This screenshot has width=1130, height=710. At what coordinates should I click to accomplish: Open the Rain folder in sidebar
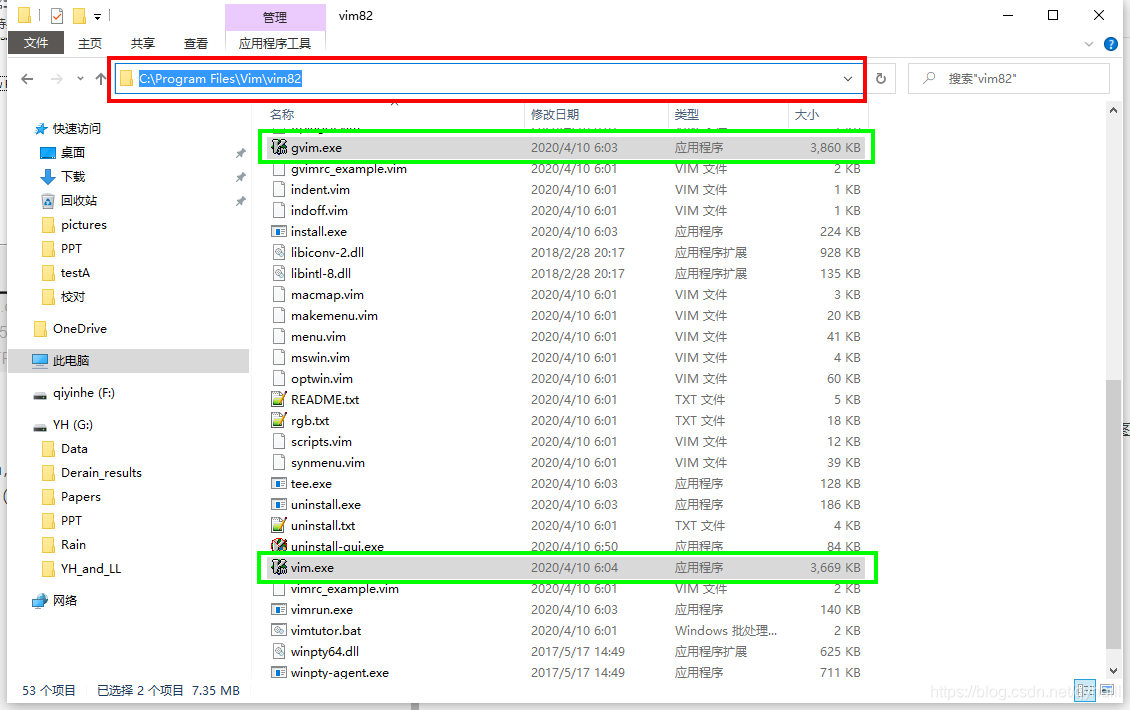coord(73,544)
